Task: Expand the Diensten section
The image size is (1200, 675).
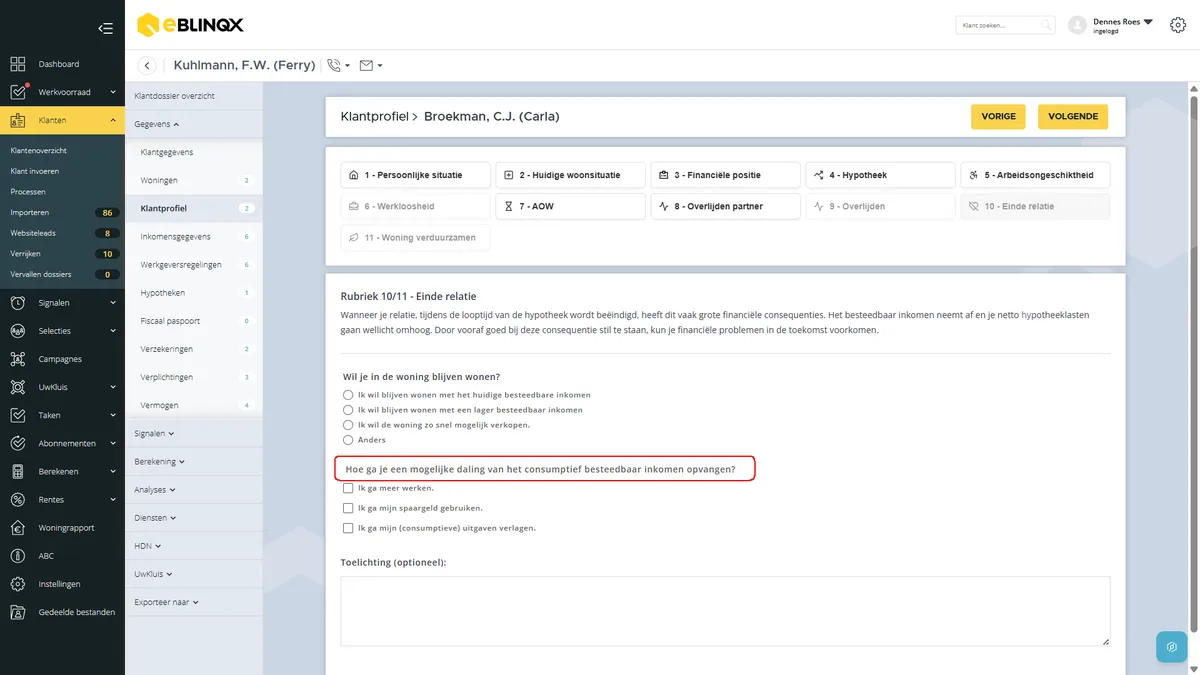Action: click(155, 518)
